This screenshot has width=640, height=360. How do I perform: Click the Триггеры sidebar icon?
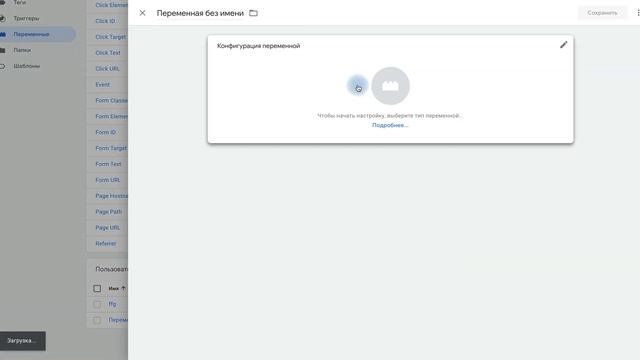point(2,18)
